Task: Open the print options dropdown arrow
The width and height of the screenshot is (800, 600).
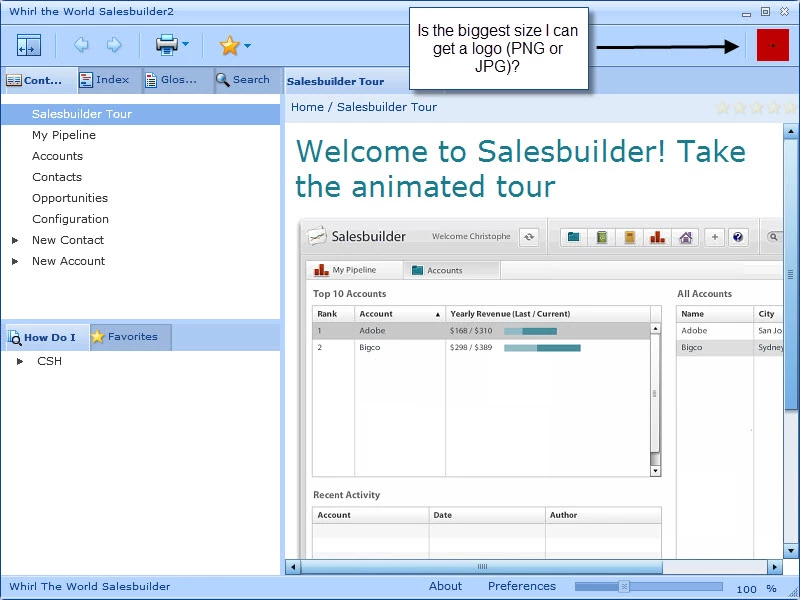Action: pyautogui.click(x=185, y=44)
